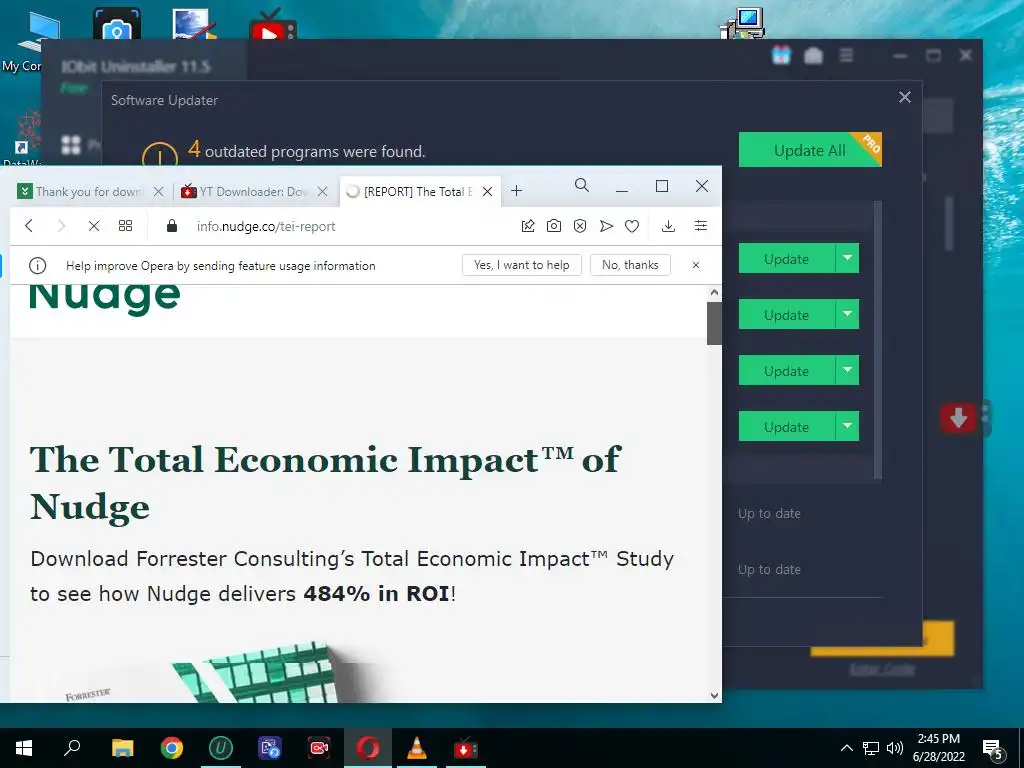Open Windows taskbar search
Viewport: 1024px width, 768px height.
pyautogui.click(x=72, y=748)
